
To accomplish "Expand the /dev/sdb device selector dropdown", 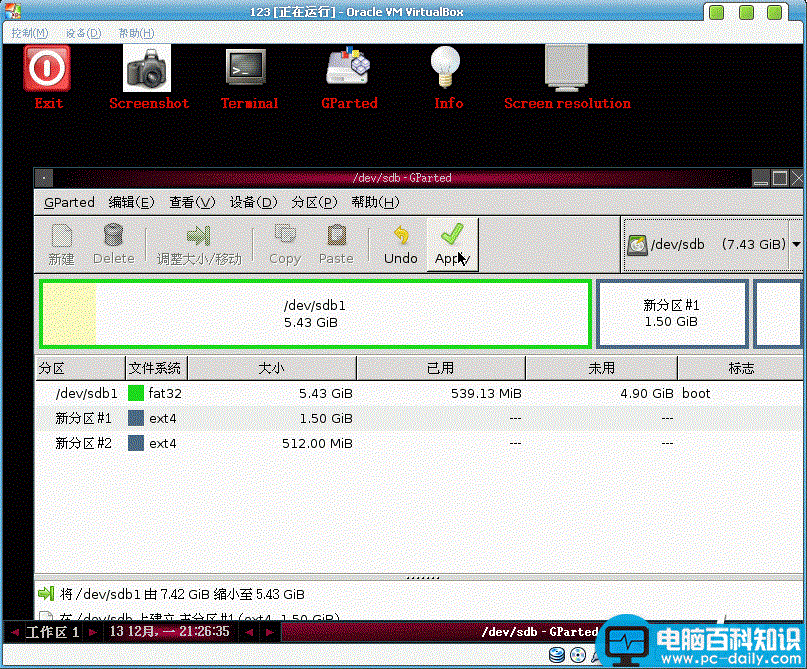I will coord(796,244).
